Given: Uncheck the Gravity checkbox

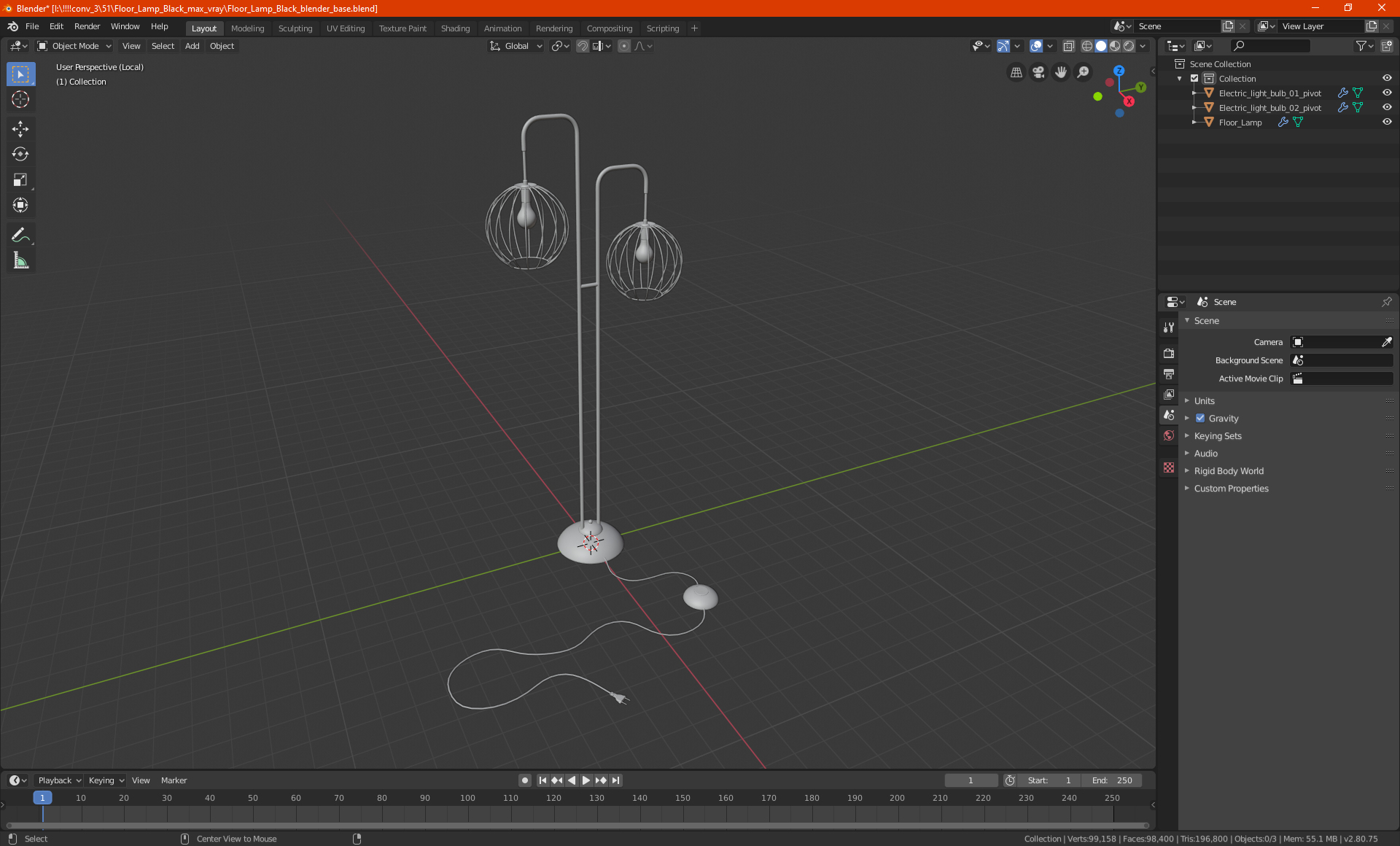Looking at the screenshot, I should [1200, 419].
